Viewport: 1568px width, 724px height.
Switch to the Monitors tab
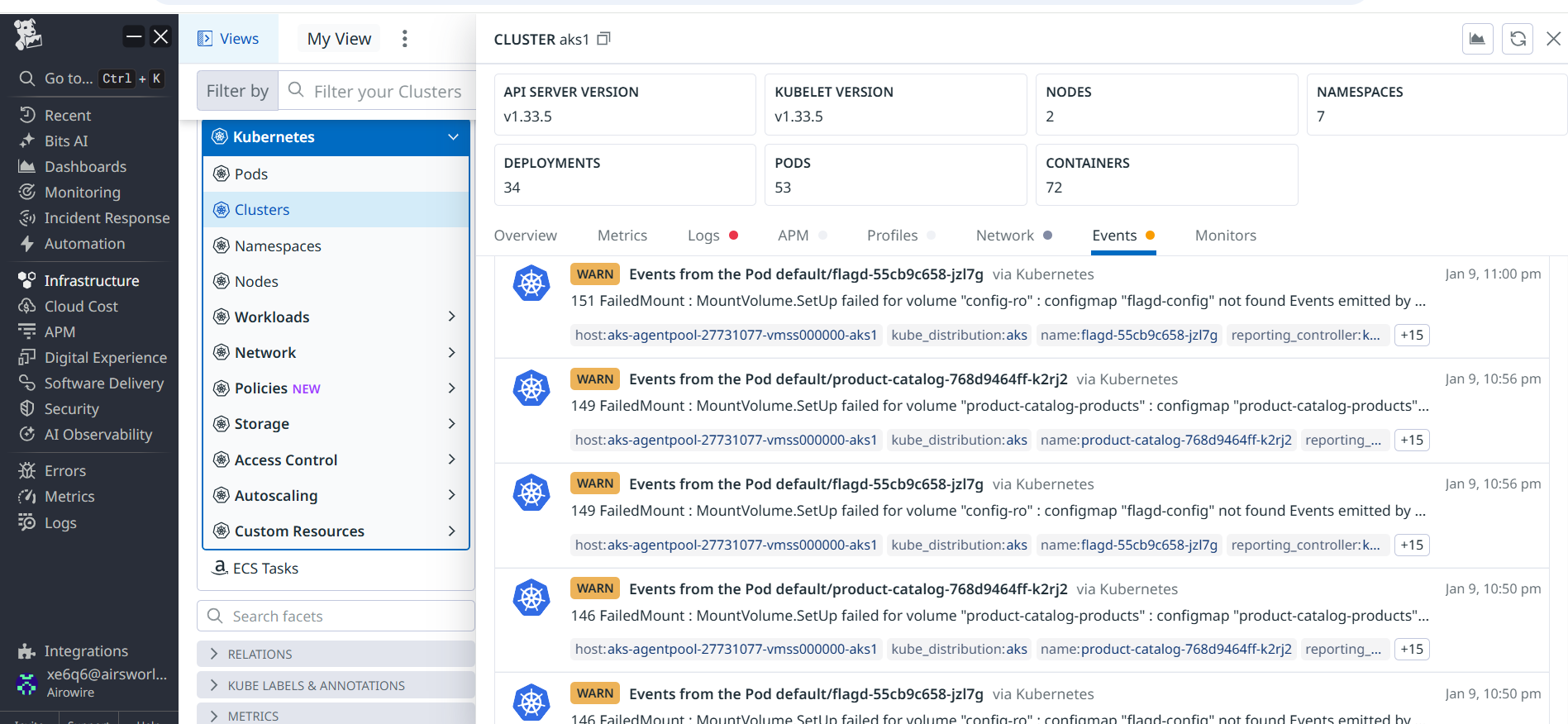1225,236
